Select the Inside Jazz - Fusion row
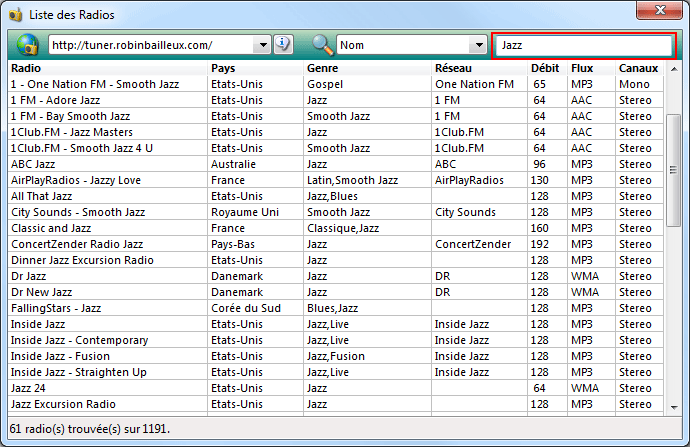This screenshot has width=690, height=447. point(335,356)
